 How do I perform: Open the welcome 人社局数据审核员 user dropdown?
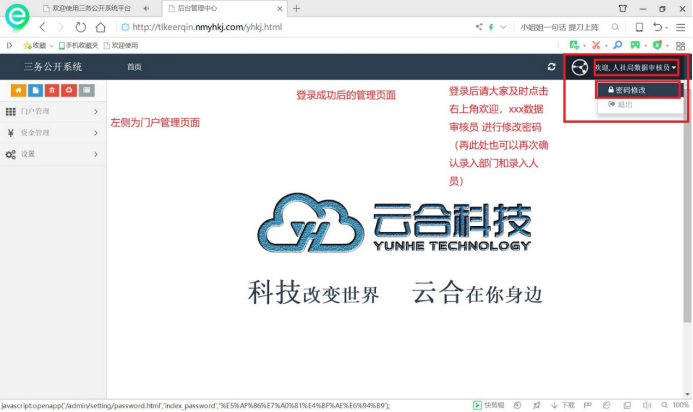click(636, 68)
